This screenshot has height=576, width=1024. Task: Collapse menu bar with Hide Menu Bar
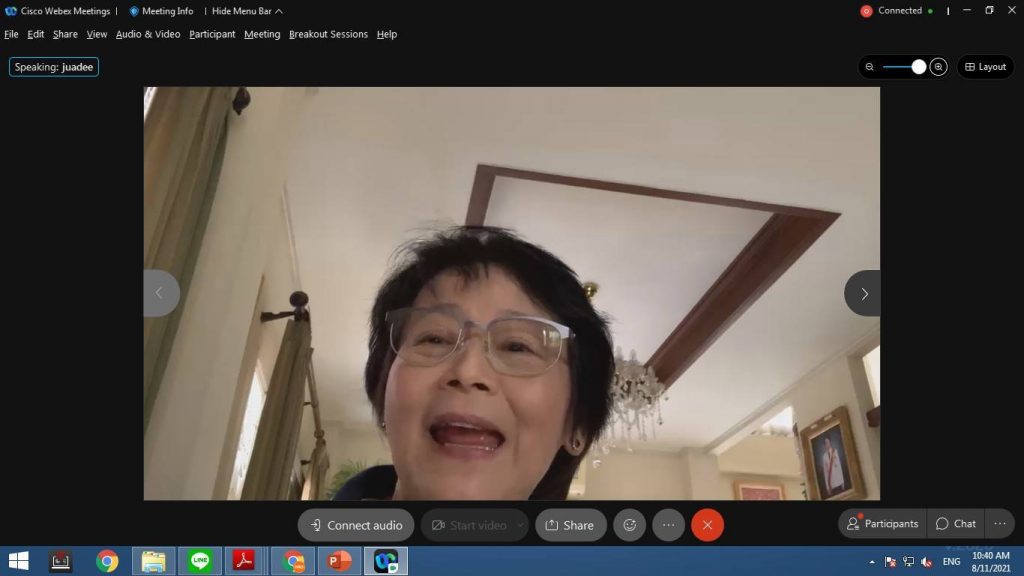click(x=247, y=11)
